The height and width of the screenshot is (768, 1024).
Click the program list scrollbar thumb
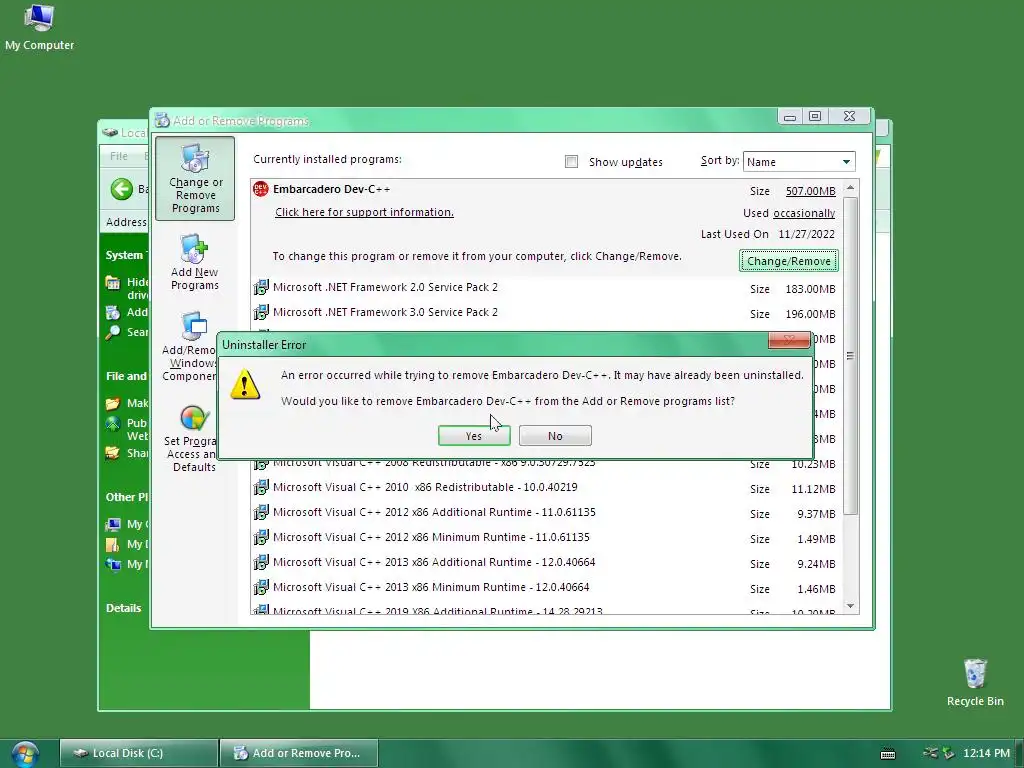tap(850, 356)
